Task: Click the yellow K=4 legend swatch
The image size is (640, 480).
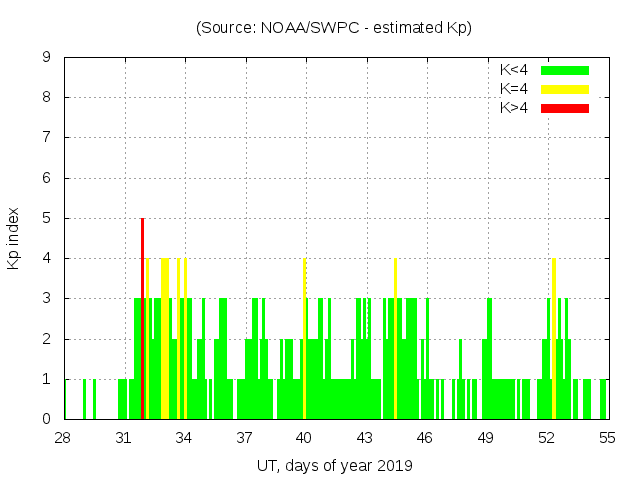Action: point(565,89)
